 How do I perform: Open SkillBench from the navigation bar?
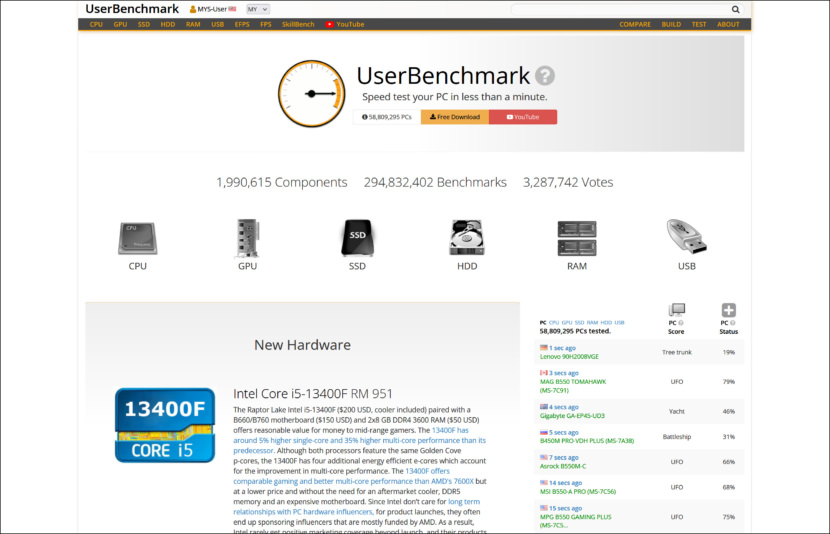[298, 24]
